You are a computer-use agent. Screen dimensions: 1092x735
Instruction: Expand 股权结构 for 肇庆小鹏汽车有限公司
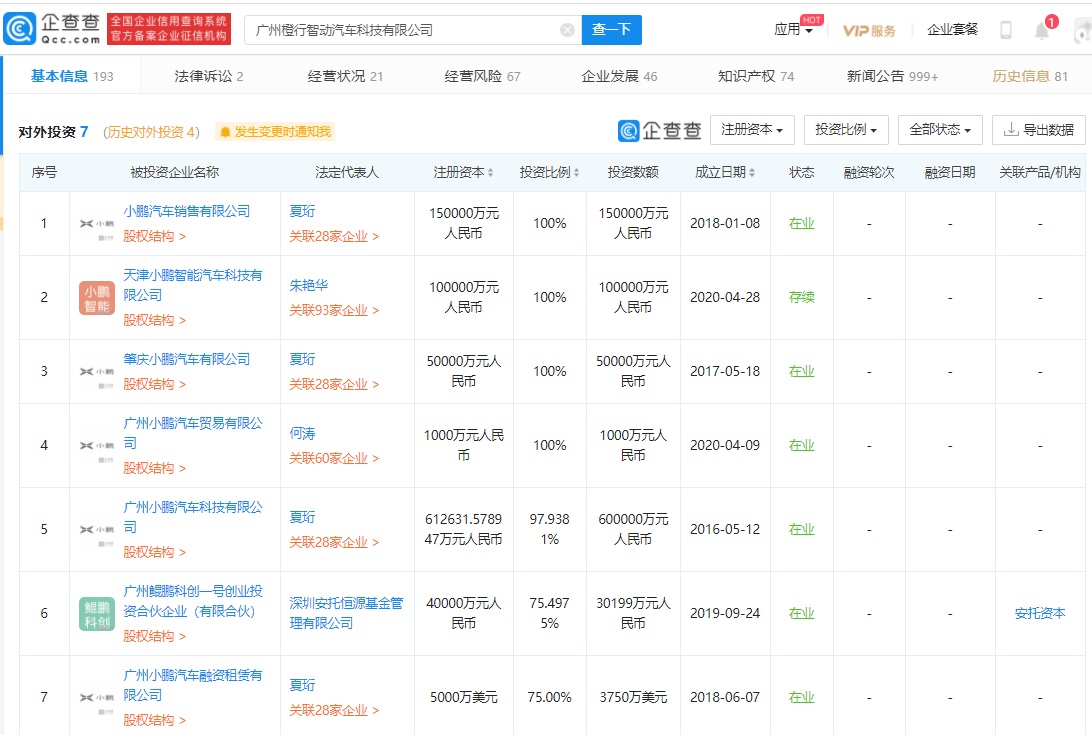coord(155,384)
